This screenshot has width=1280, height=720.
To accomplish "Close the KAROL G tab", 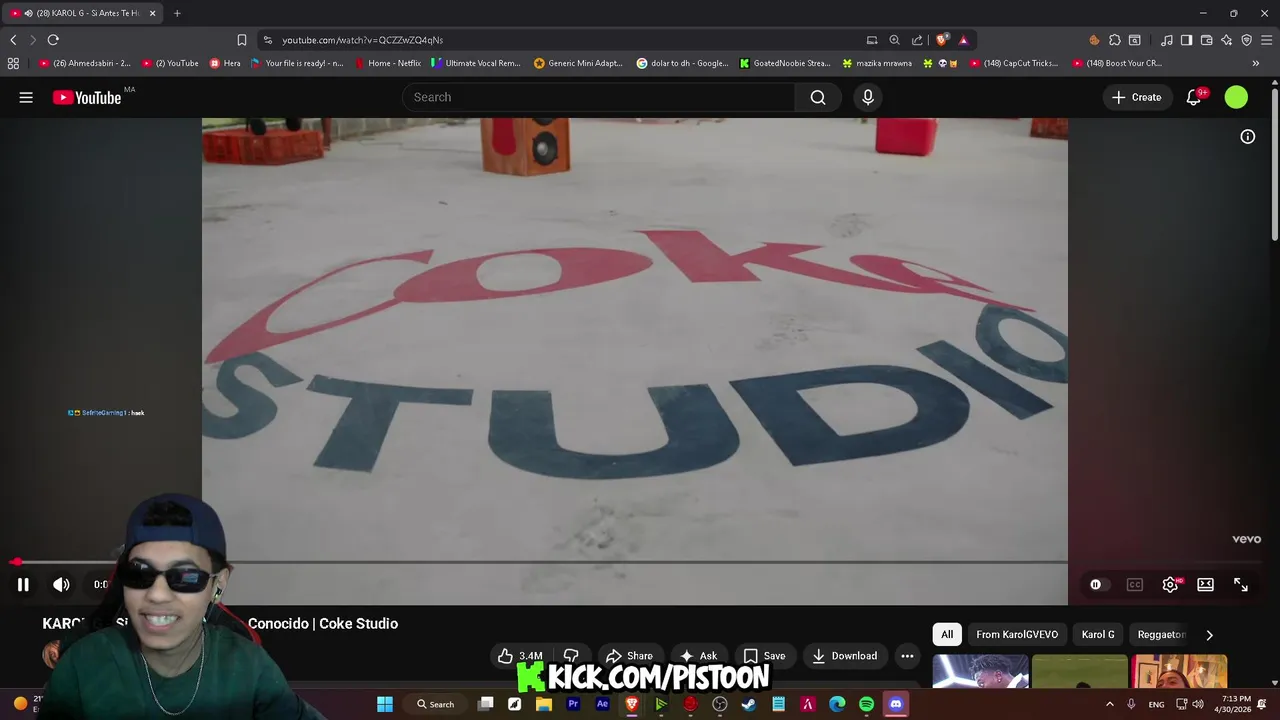I will tap(153, 13).
